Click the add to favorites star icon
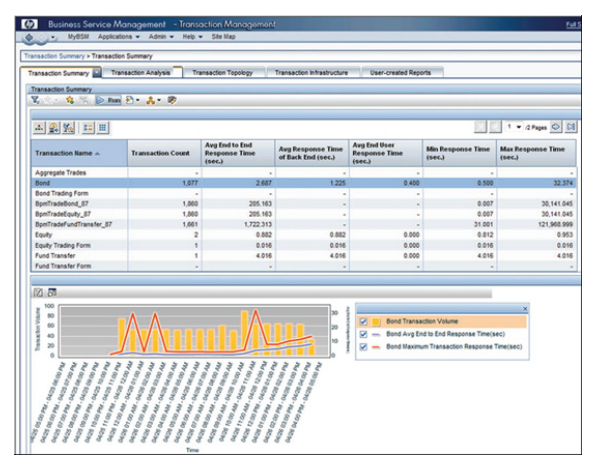 (70, 100)
